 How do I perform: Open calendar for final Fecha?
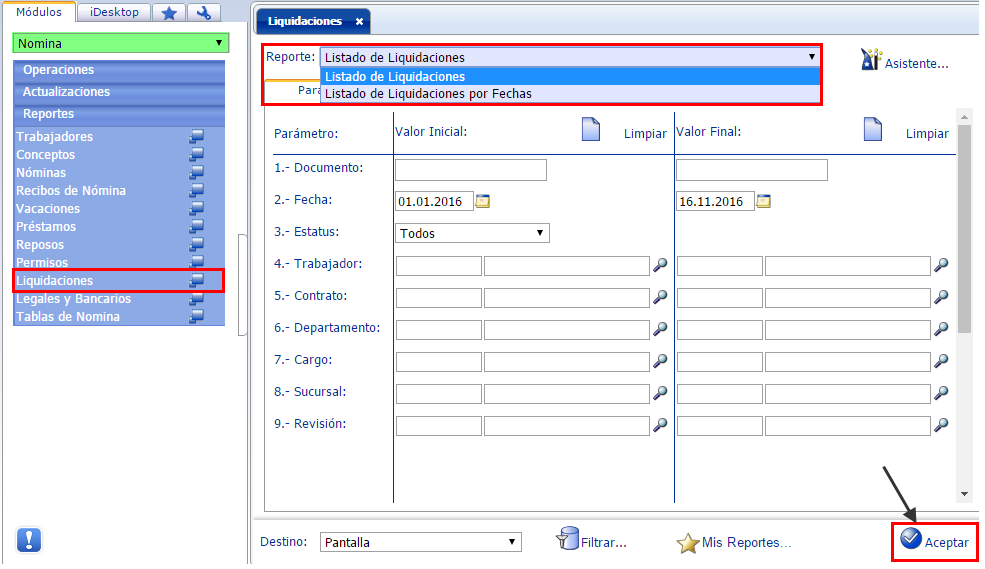[763, 202]
